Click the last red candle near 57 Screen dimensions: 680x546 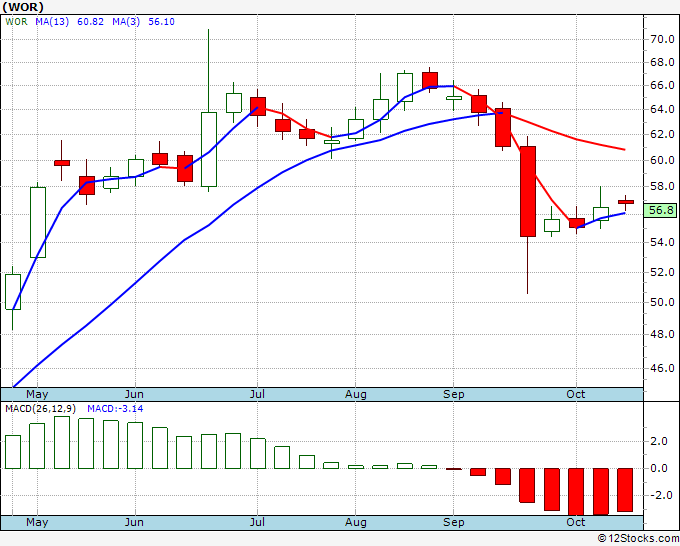[x=626, y=202]
